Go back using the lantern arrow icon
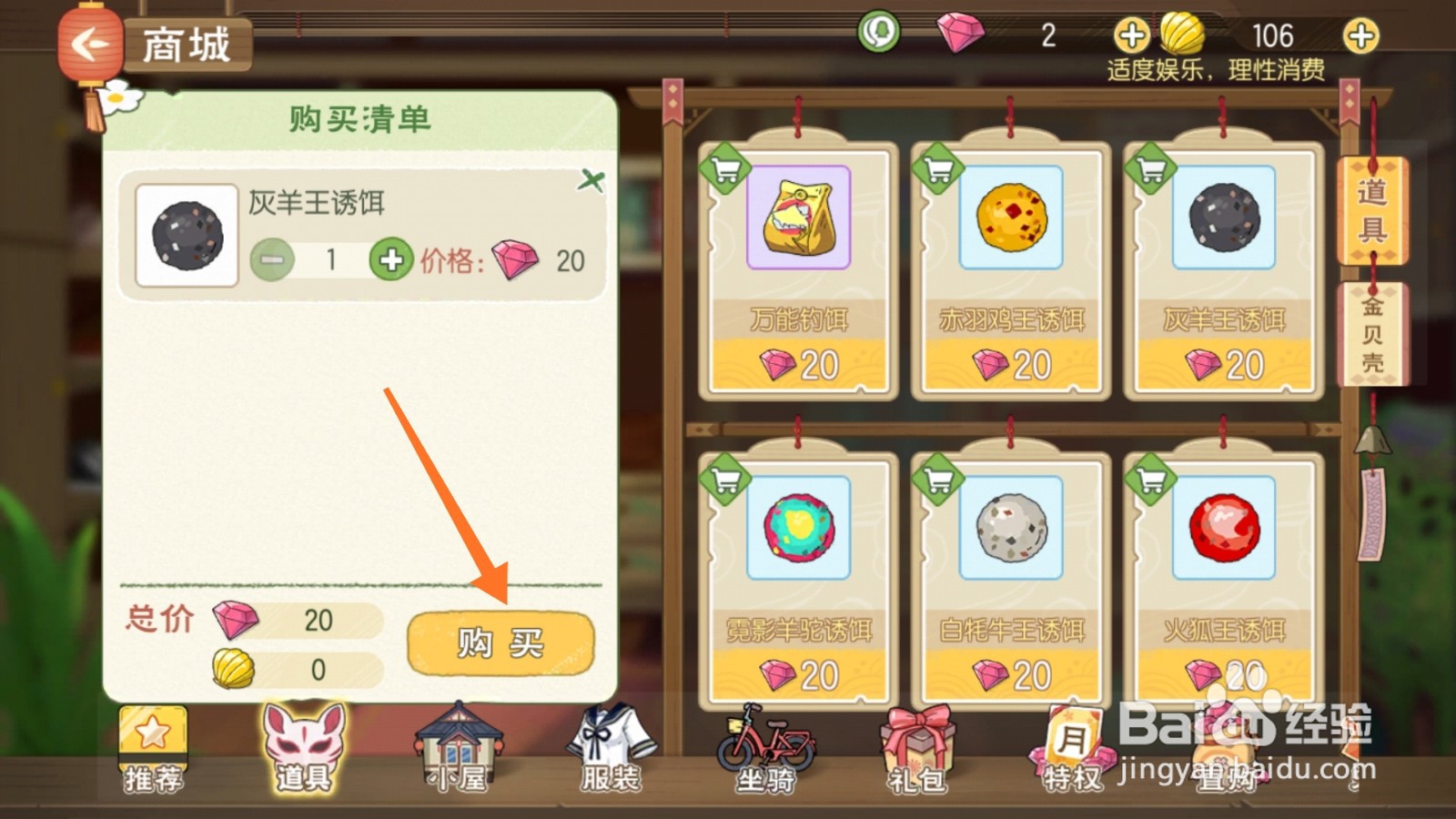1456x819 pixels. click(x=89, y=44)
